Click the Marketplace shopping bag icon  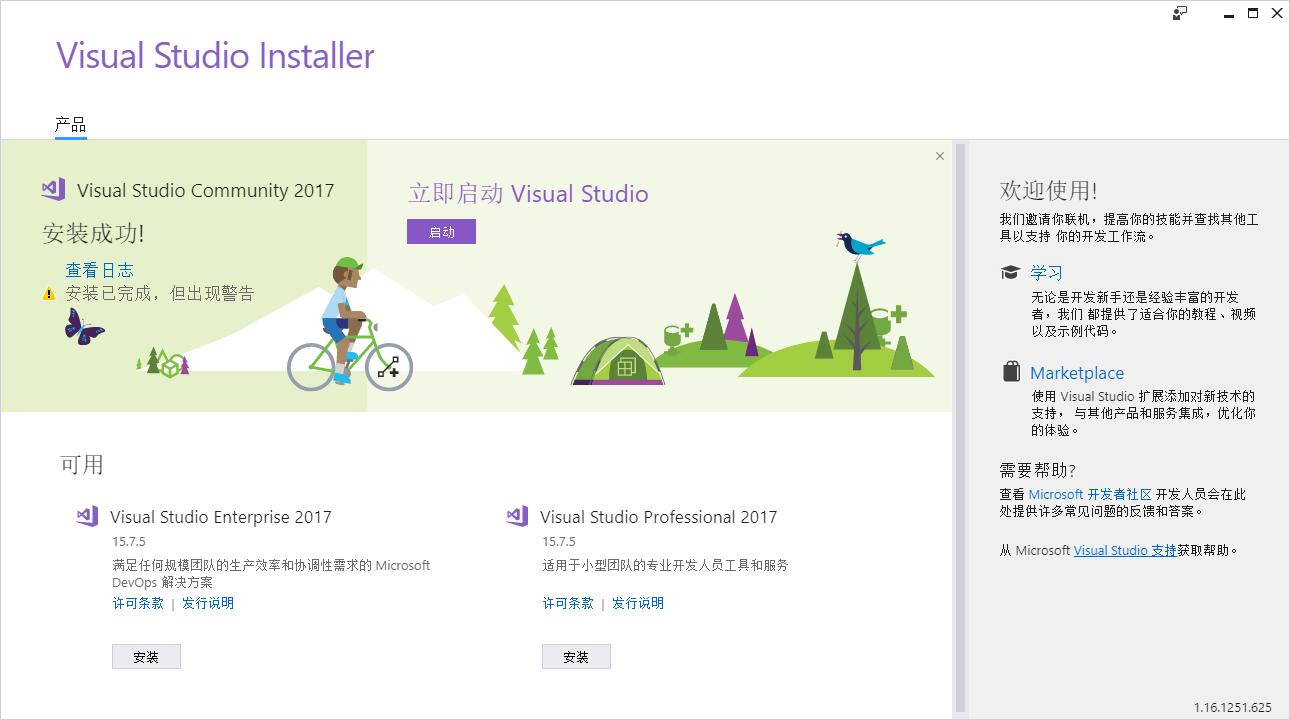click(x=1011, y=372)
